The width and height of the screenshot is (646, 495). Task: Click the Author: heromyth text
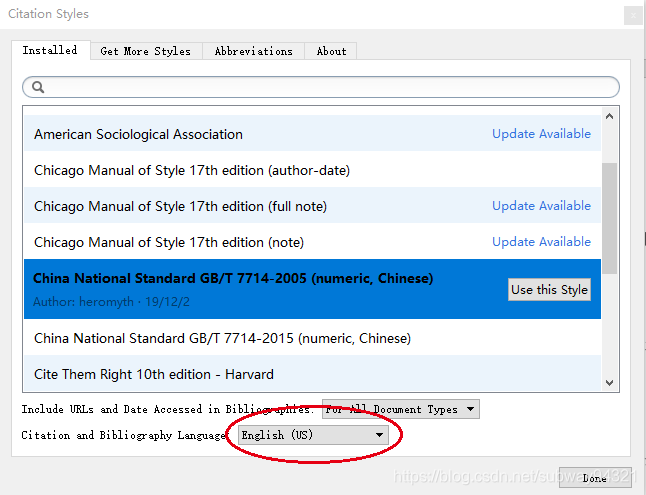(x=83, y=302)
